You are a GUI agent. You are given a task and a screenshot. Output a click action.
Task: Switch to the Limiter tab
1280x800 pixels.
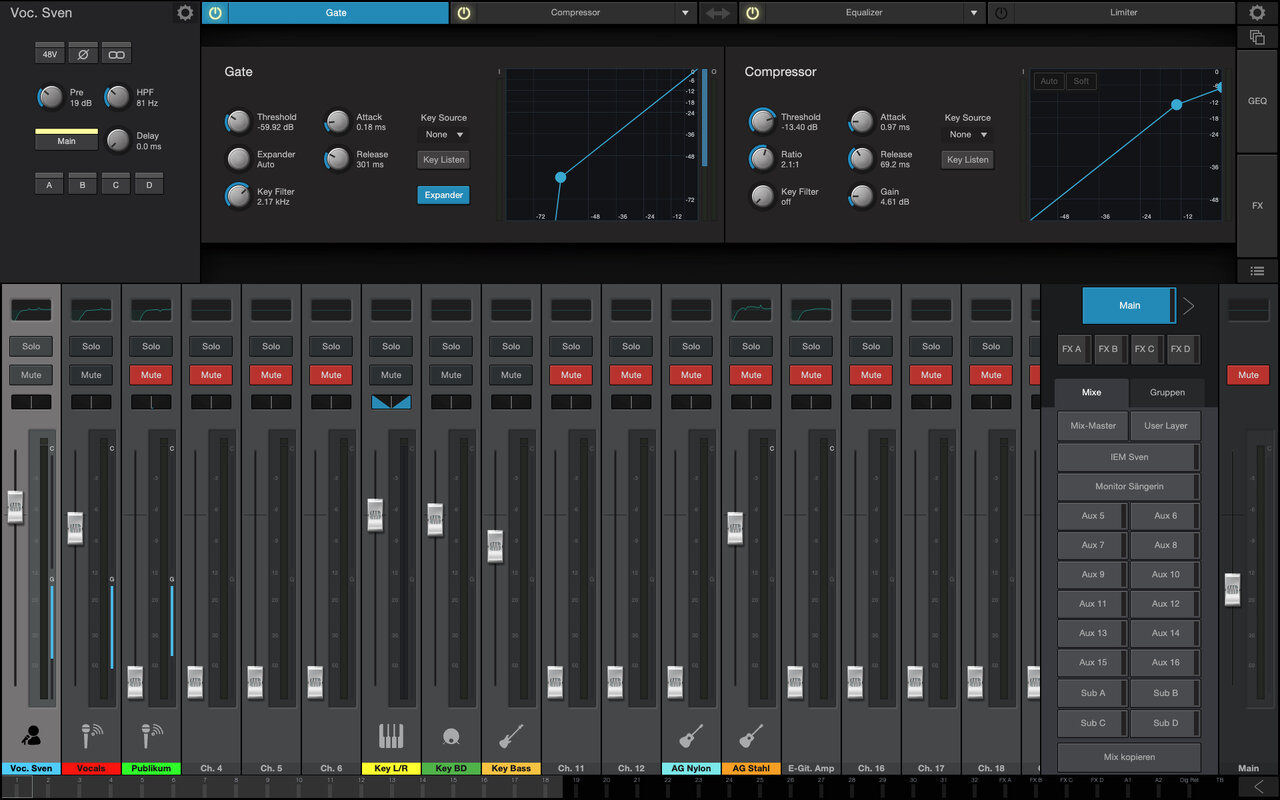[x=1123, y=13]
